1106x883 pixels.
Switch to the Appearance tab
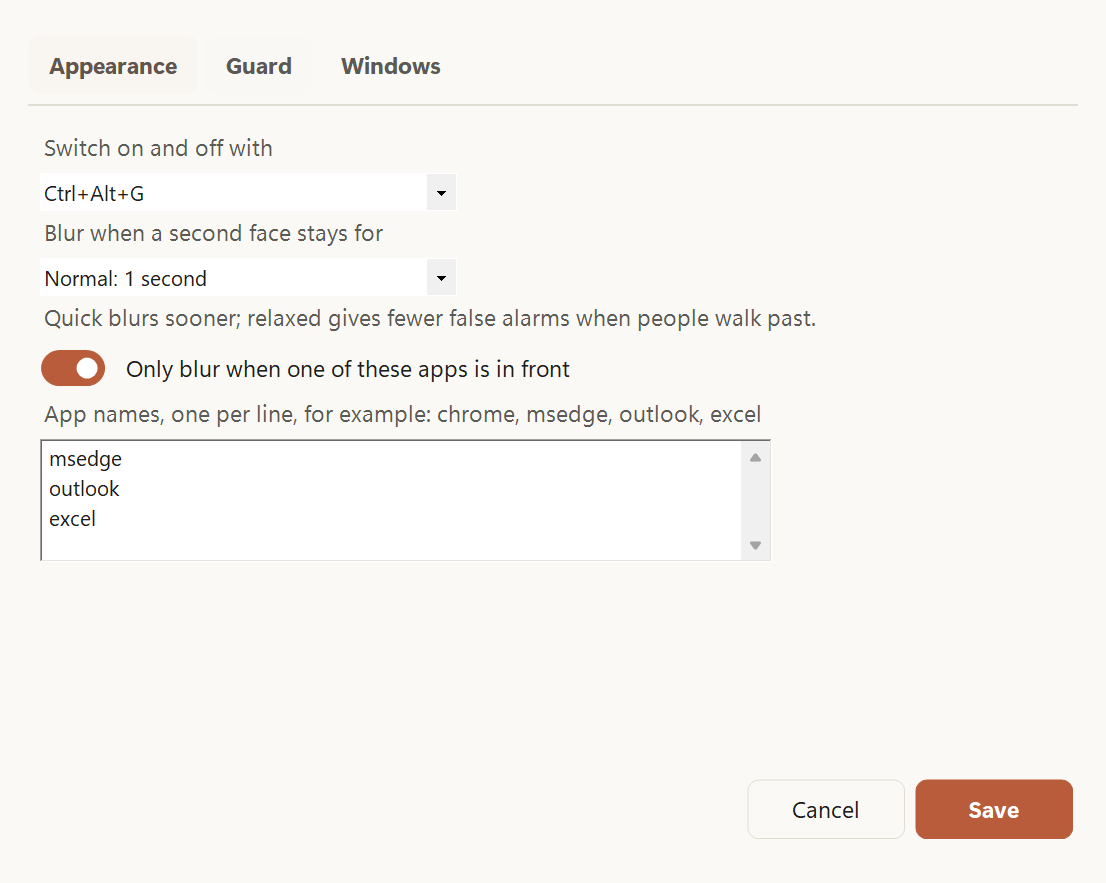point(113,66)
